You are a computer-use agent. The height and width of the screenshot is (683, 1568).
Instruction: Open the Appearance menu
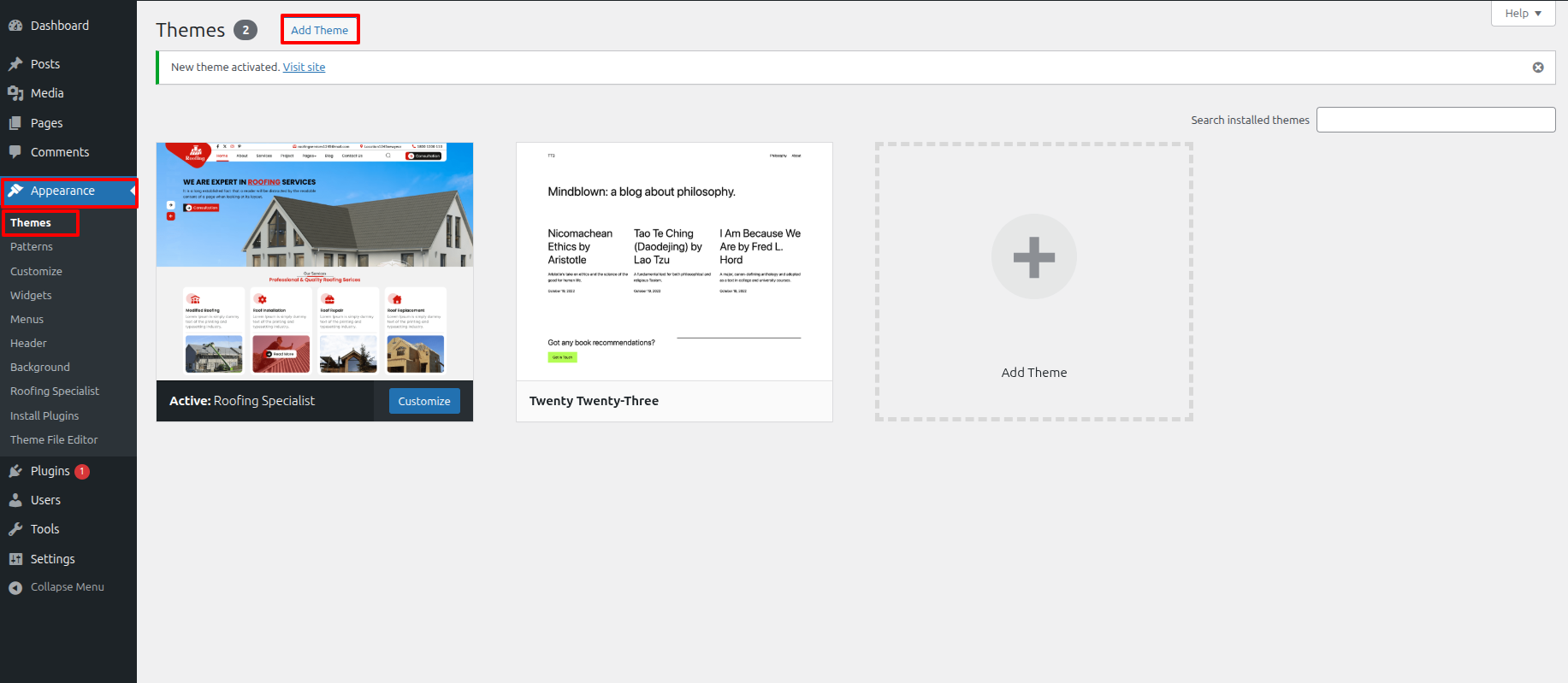tap(62, 191)
